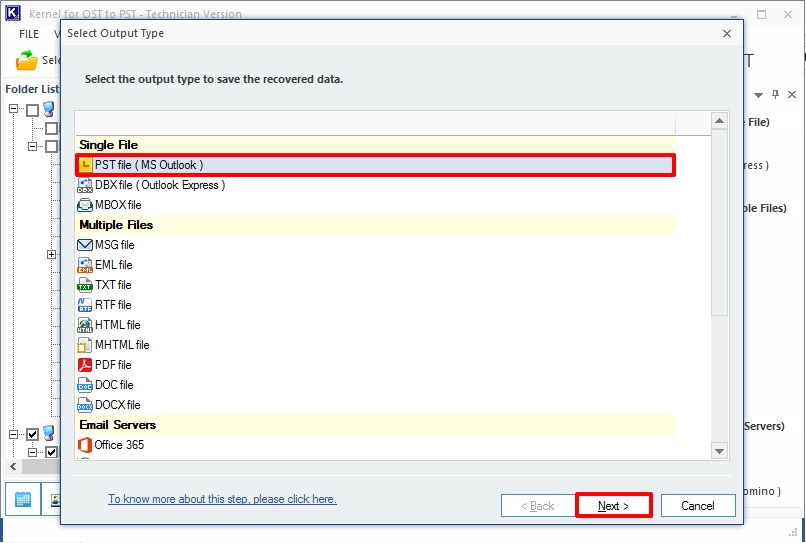
Task: Expand the plus-sign subfolder node
Action: (52, 255)
